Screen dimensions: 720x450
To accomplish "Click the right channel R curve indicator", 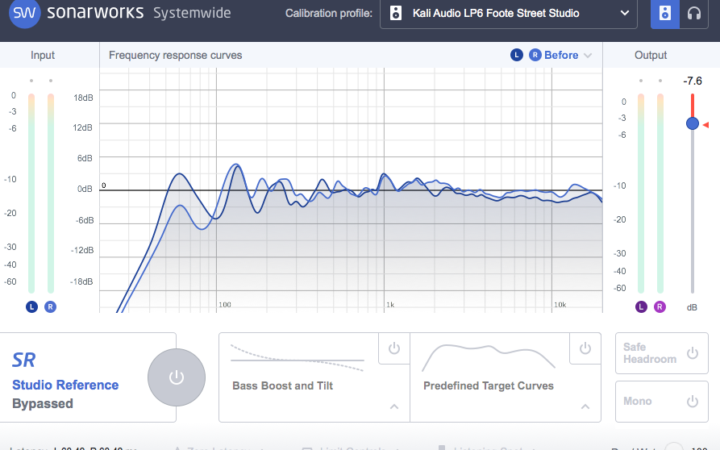I will 535,55.
